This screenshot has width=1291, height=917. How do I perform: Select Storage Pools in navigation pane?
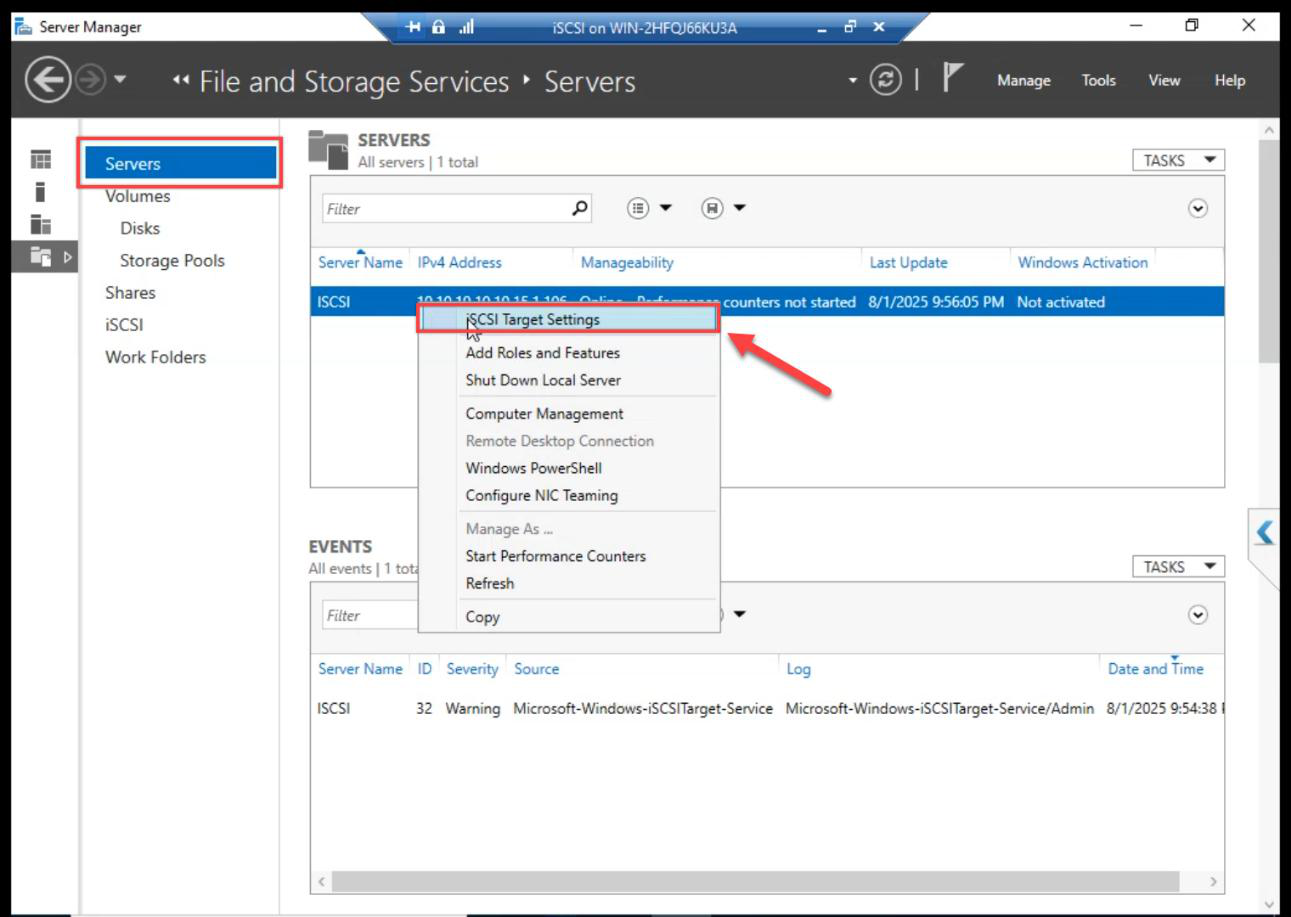(172, 260)
